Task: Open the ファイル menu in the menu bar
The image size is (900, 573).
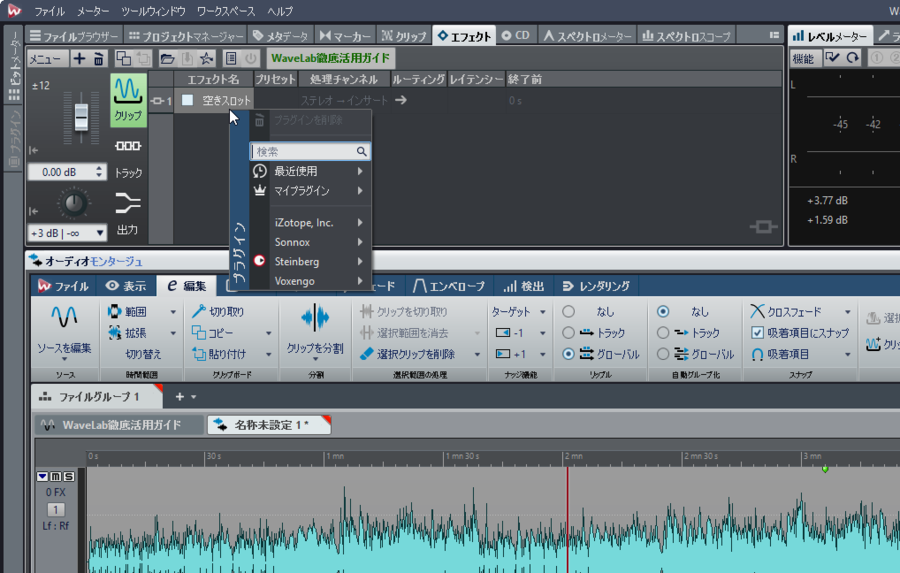Action: coord(49,11)
